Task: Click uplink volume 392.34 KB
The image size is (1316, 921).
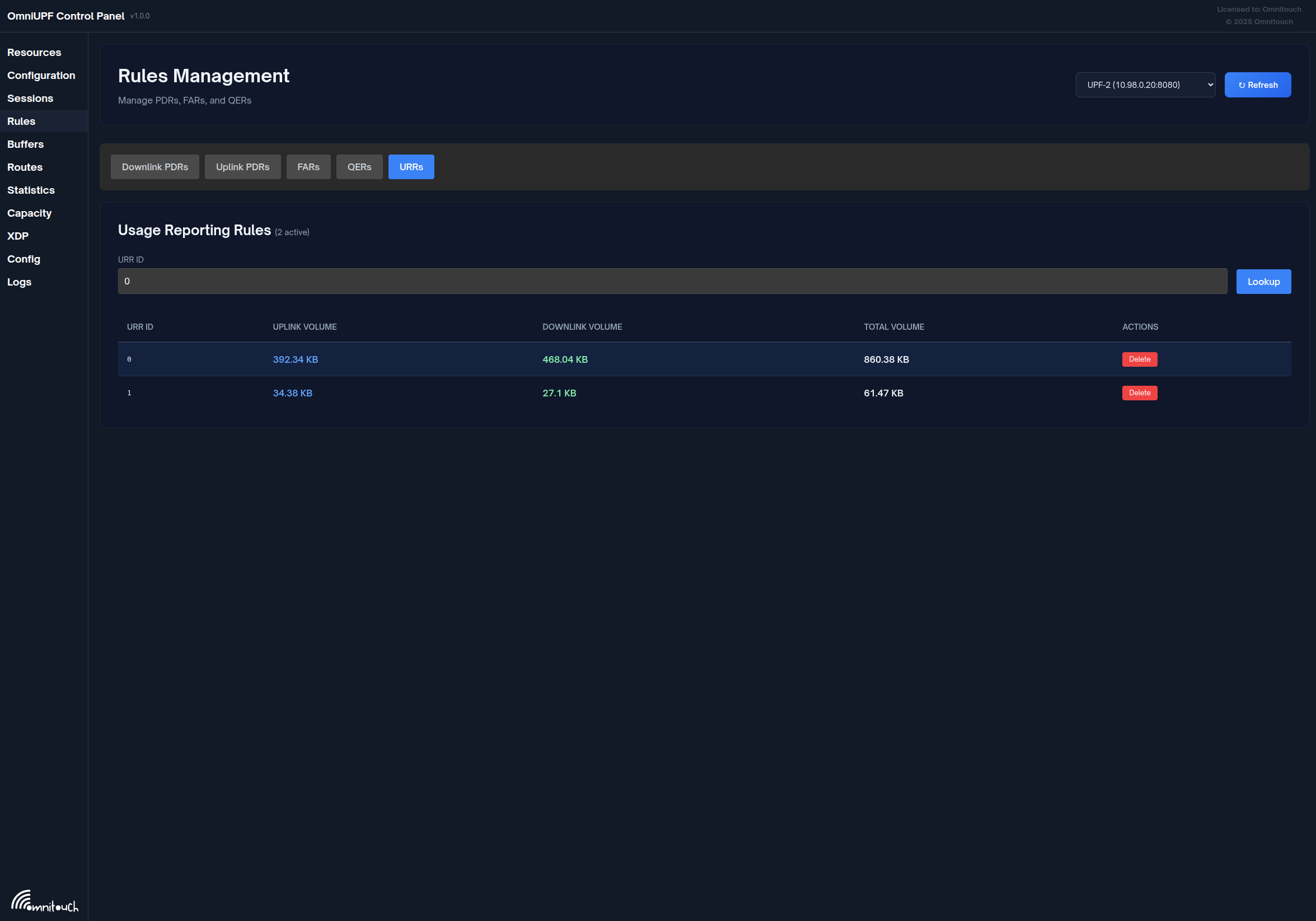Action: 295,359
